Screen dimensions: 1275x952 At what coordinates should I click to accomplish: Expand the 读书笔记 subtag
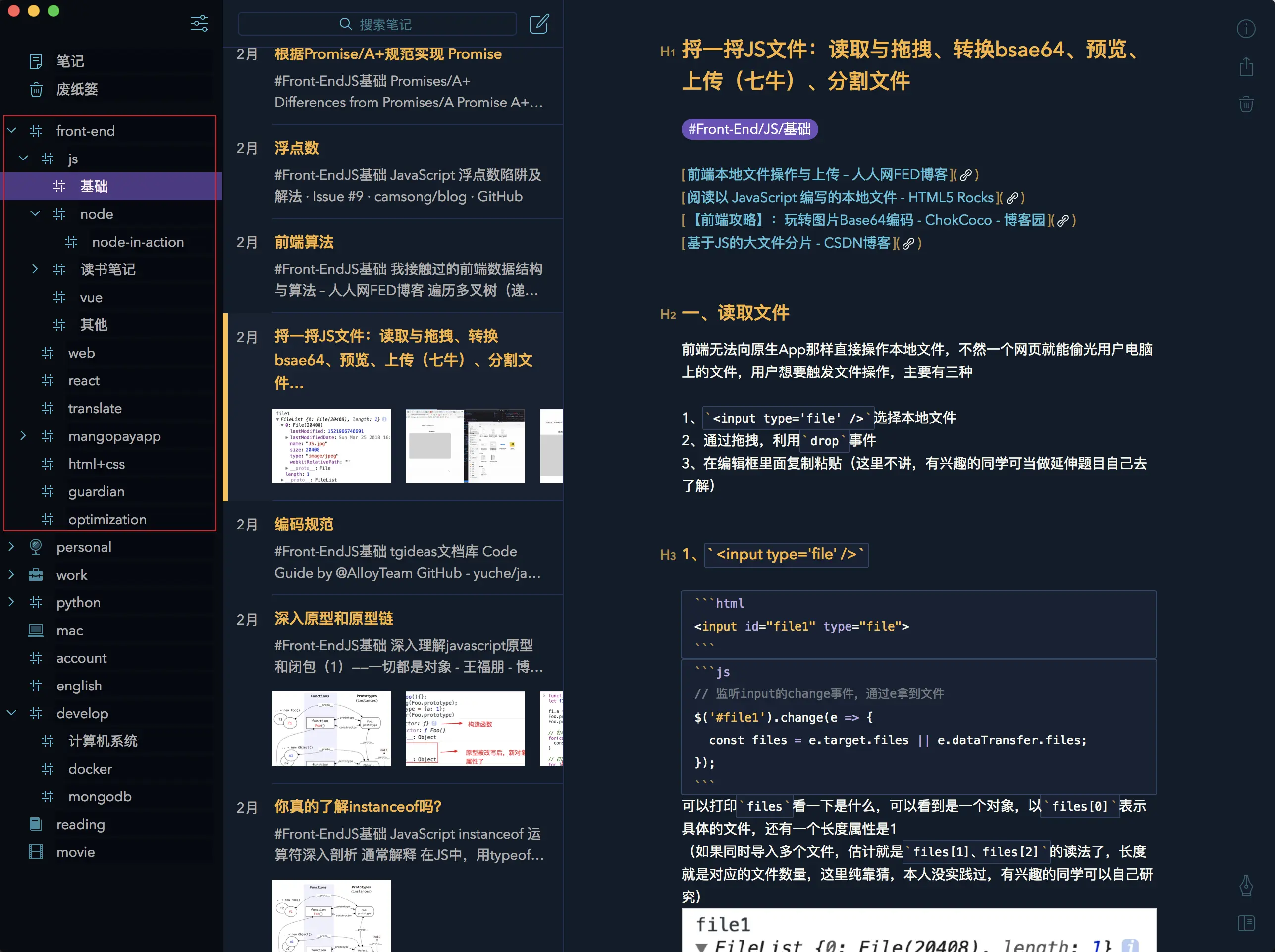(x=35, y=269)
